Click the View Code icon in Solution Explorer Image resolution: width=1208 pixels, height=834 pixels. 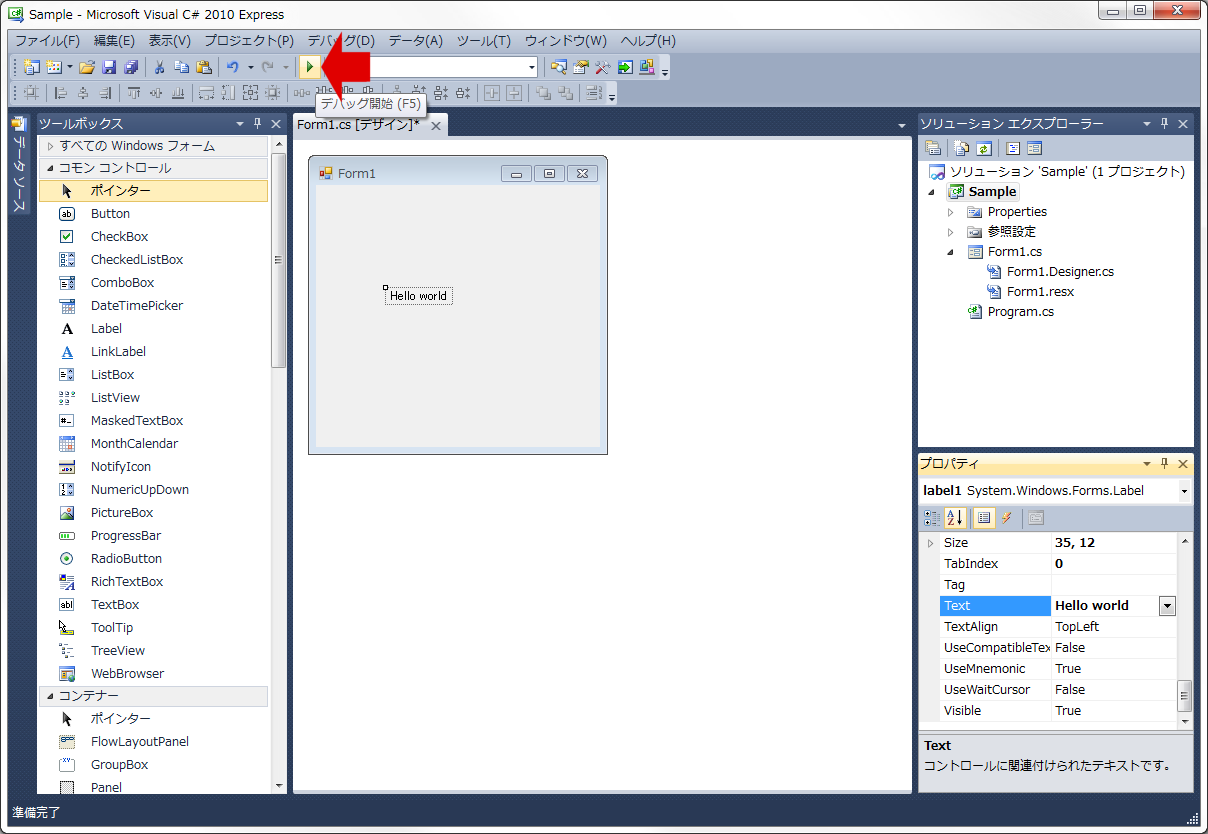(x=1012, y=148)
